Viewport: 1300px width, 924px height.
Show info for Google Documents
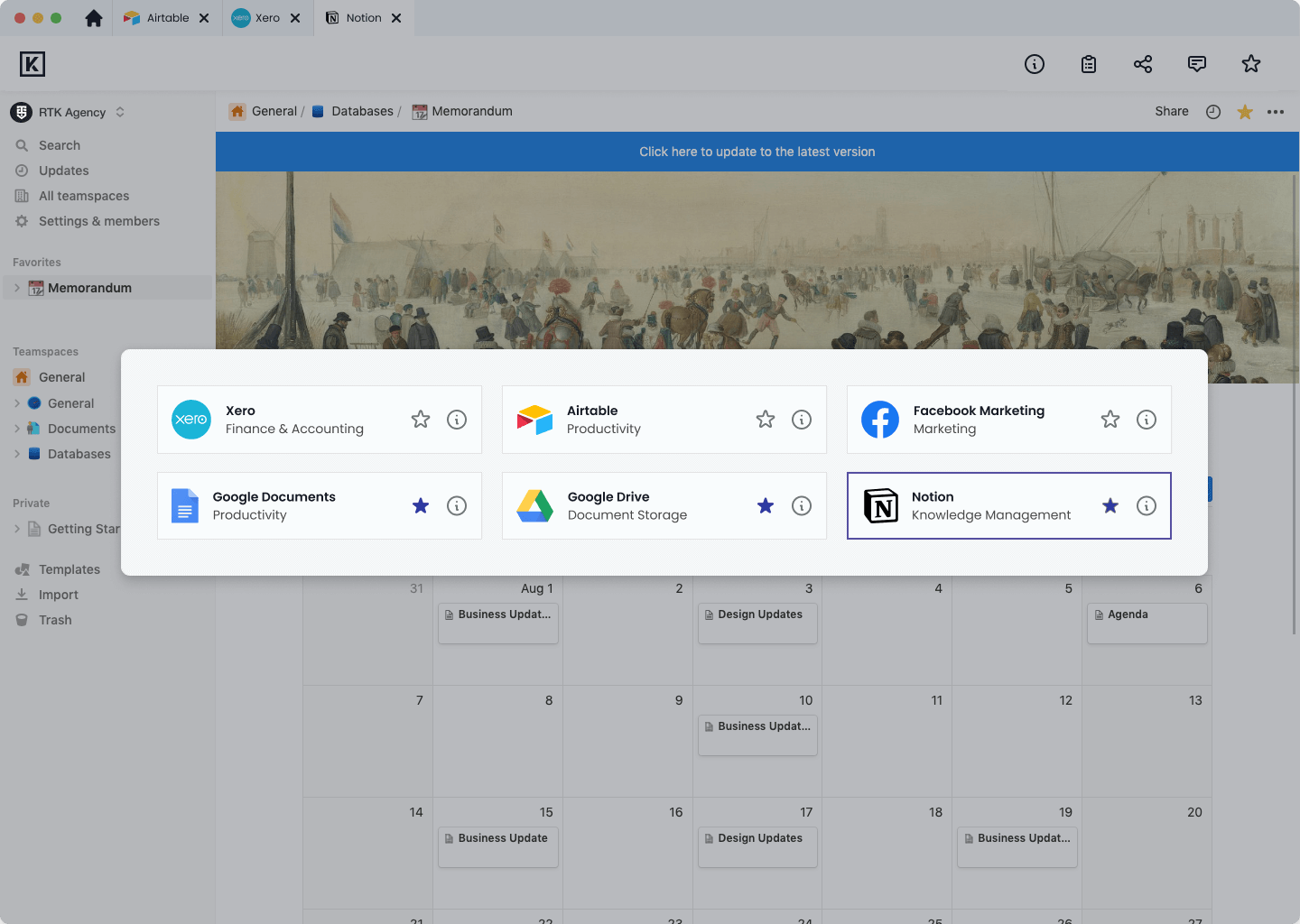point(457,506)
